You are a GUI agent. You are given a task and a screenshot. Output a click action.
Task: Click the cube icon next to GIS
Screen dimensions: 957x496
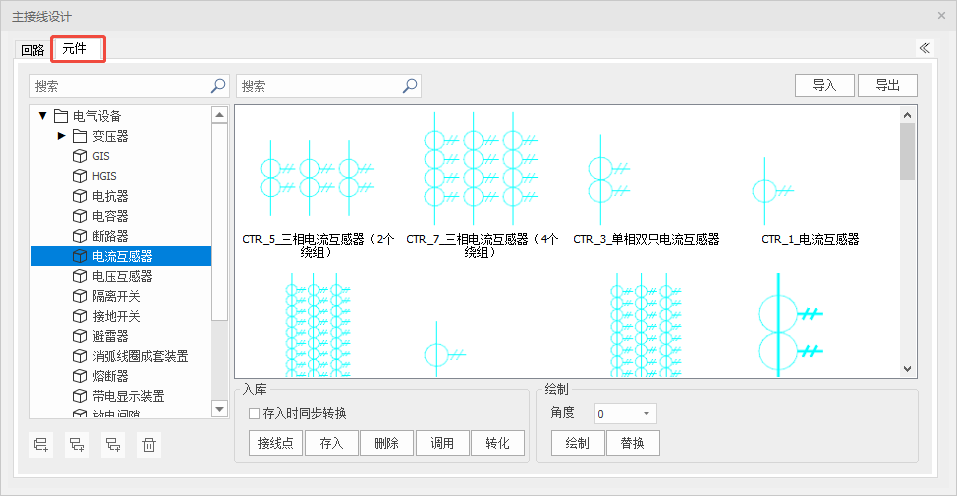pos(80,156)
